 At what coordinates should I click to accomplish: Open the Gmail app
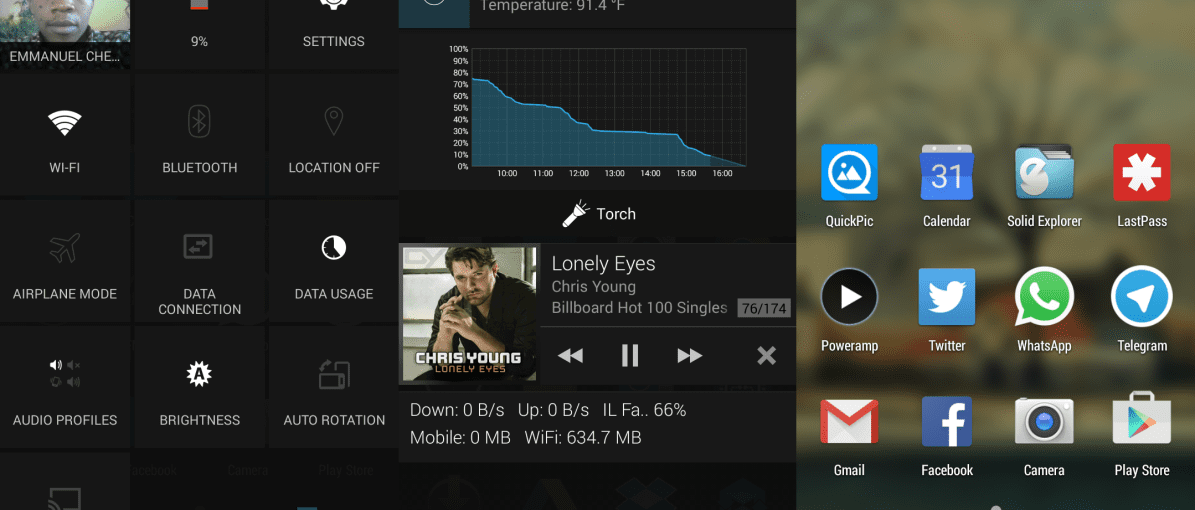(x=849, y=422)
